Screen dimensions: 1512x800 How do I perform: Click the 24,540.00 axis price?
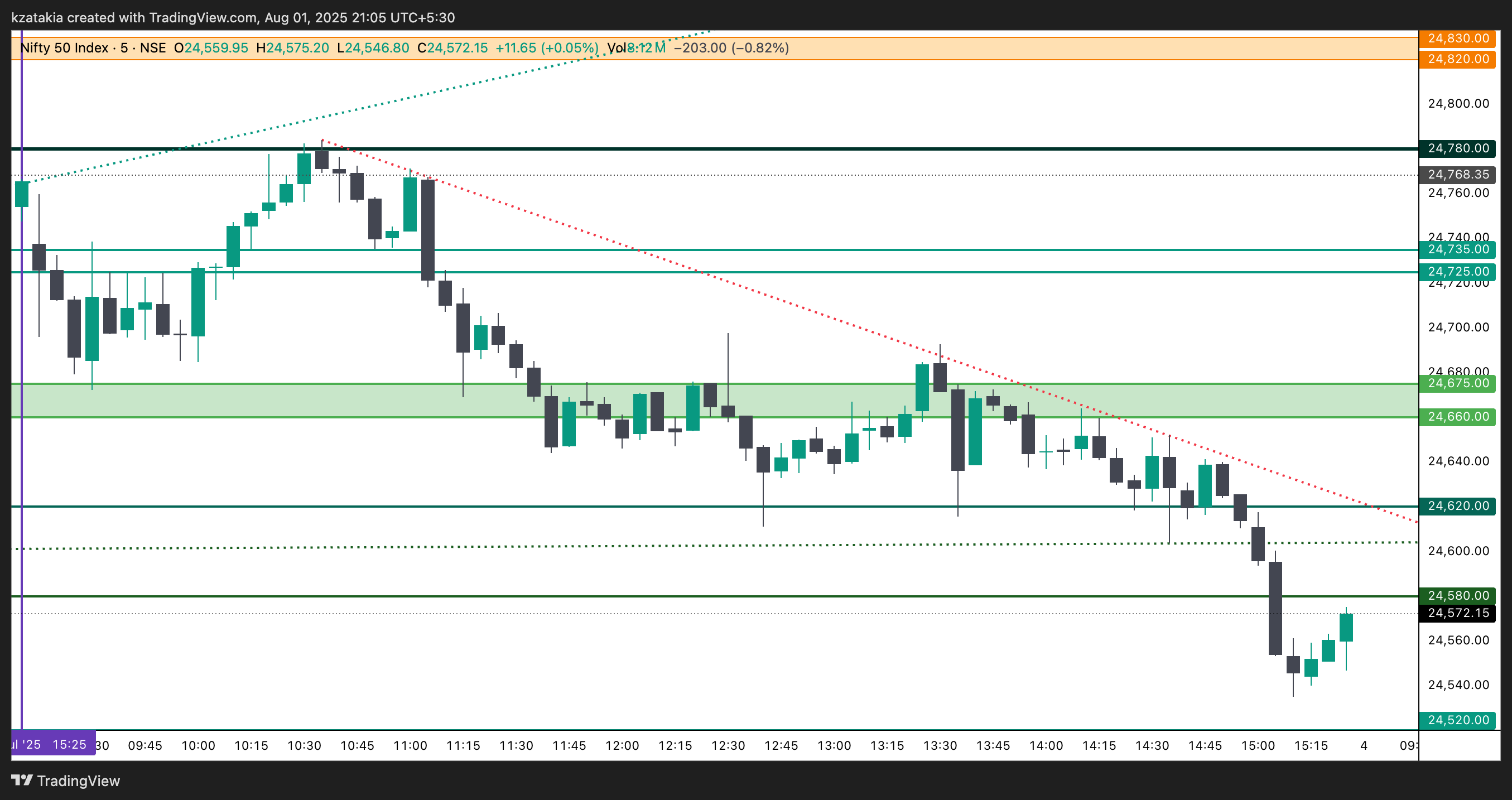[1458, 685]
